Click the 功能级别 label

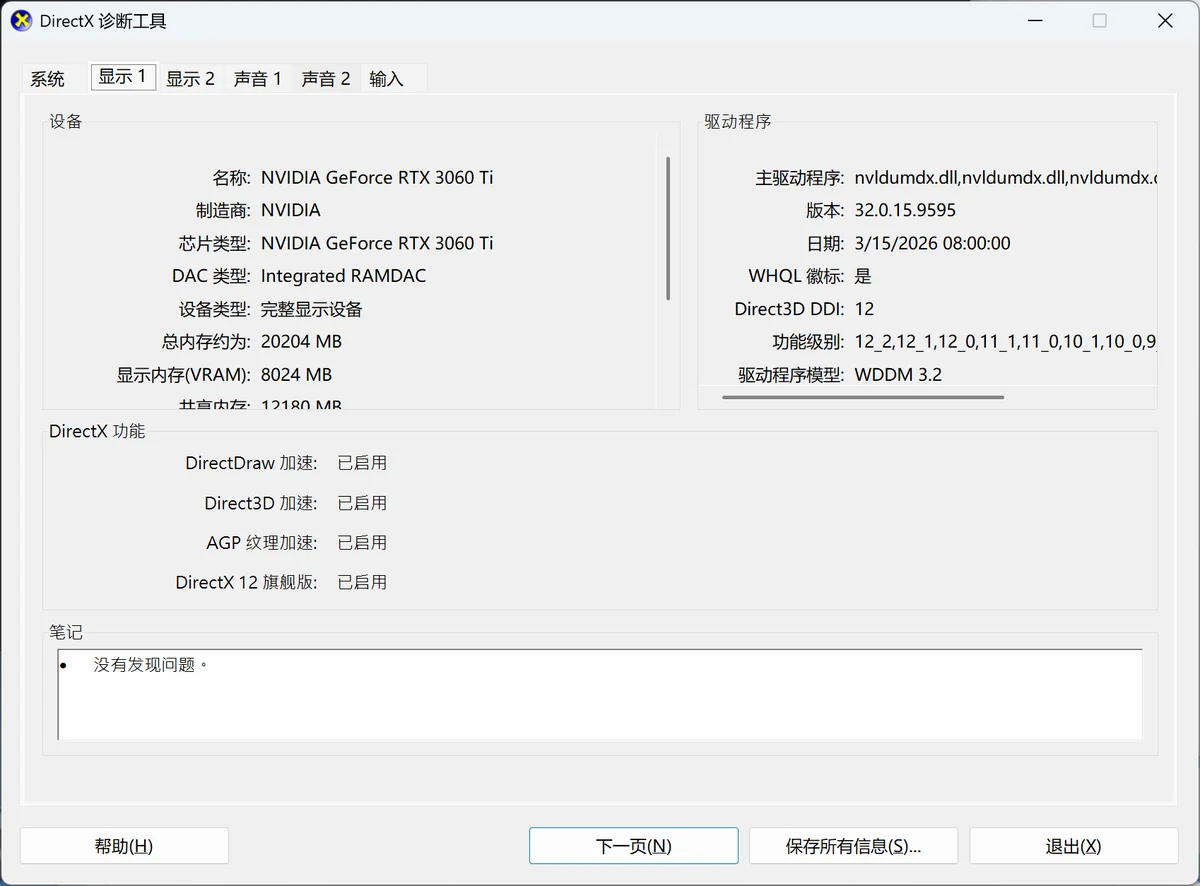[808, 342]
